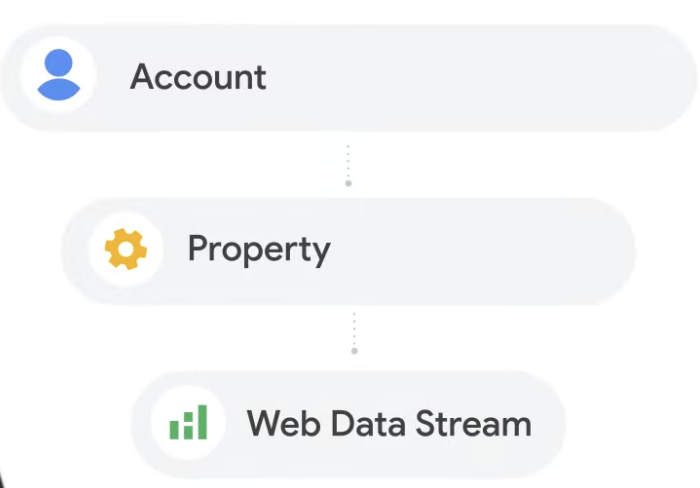Click the dark curved corner at bottom left

coord(2,478)
